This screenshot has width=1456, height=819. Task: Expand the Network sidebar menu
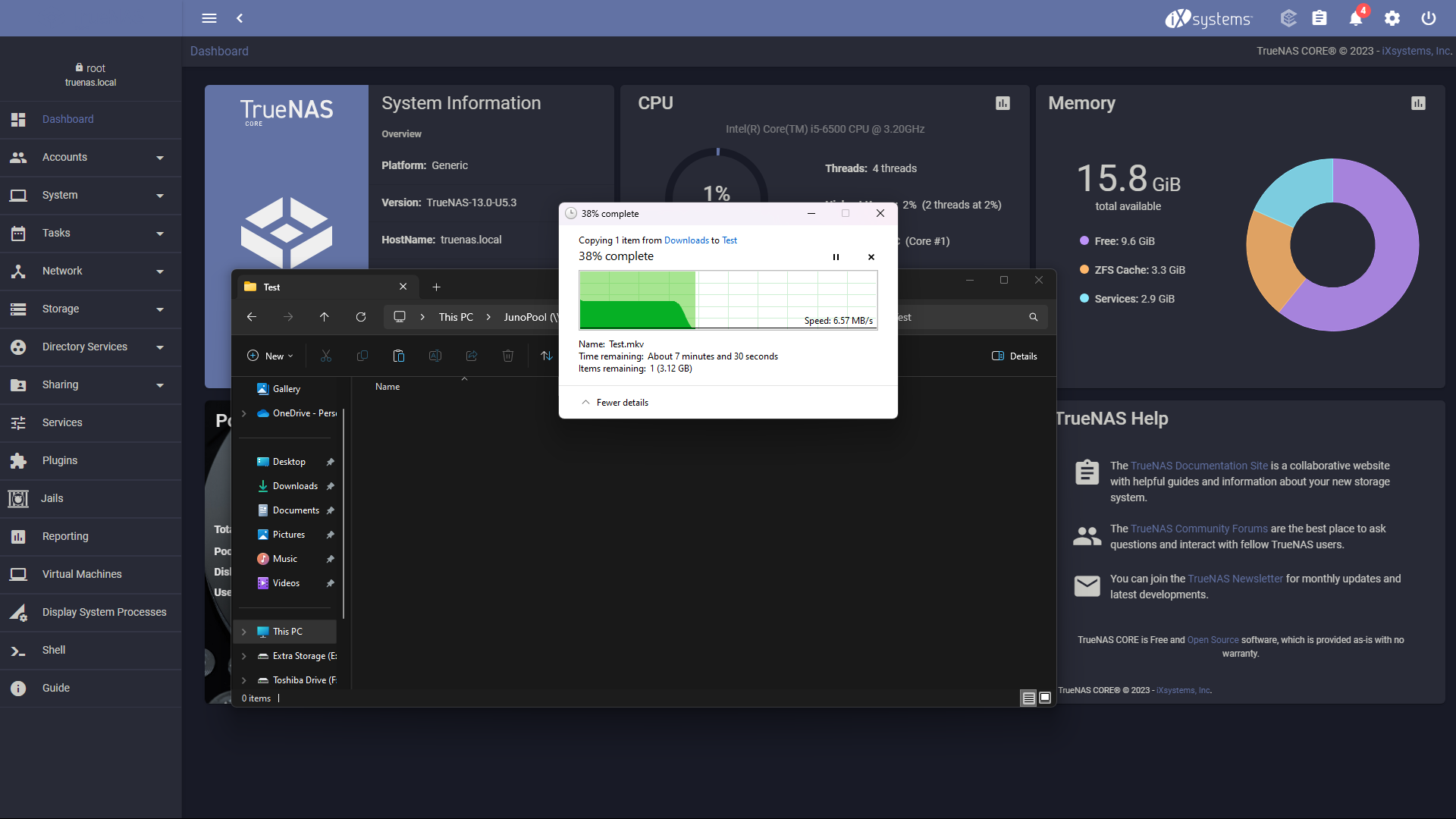pyautogui.click(x=91, y=271)
